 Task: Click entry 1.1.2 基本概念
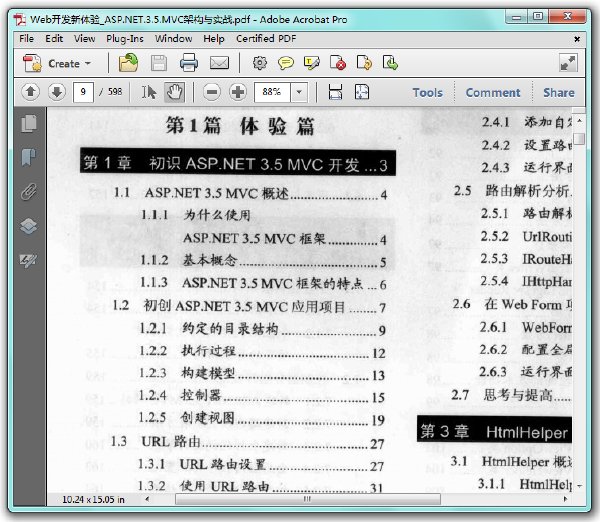coord(263,261)
